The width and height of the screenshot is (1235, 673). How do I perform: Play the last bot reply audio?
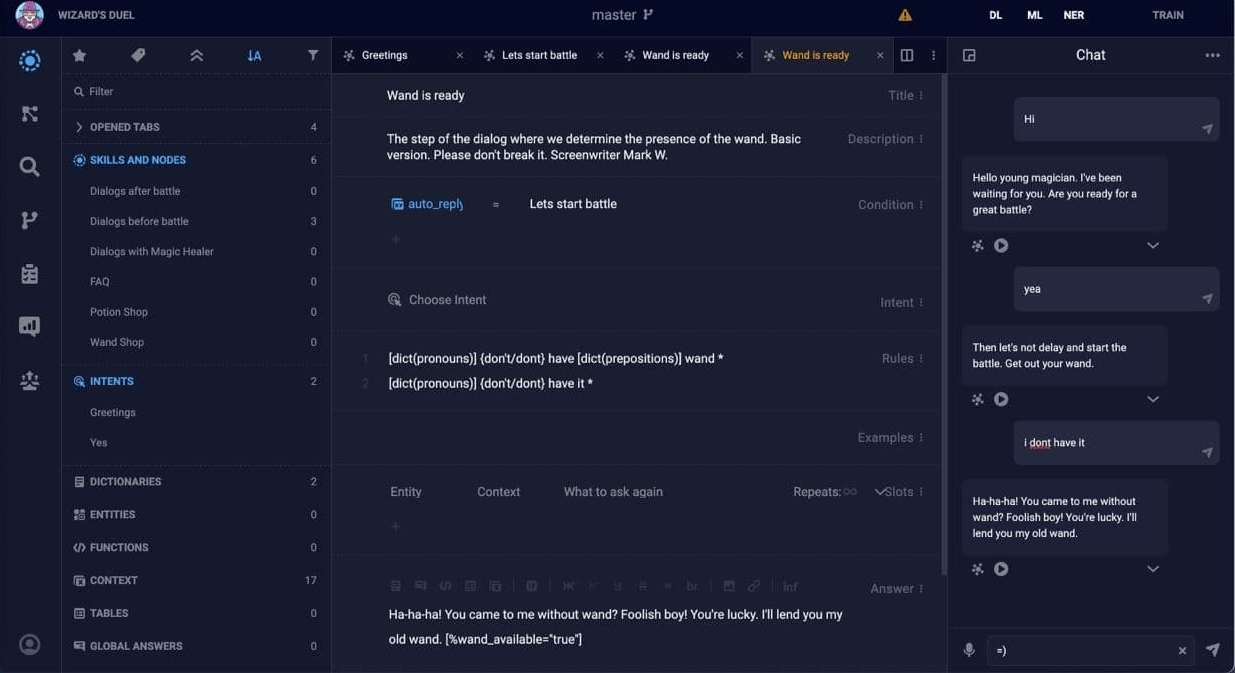[1001, 569]
